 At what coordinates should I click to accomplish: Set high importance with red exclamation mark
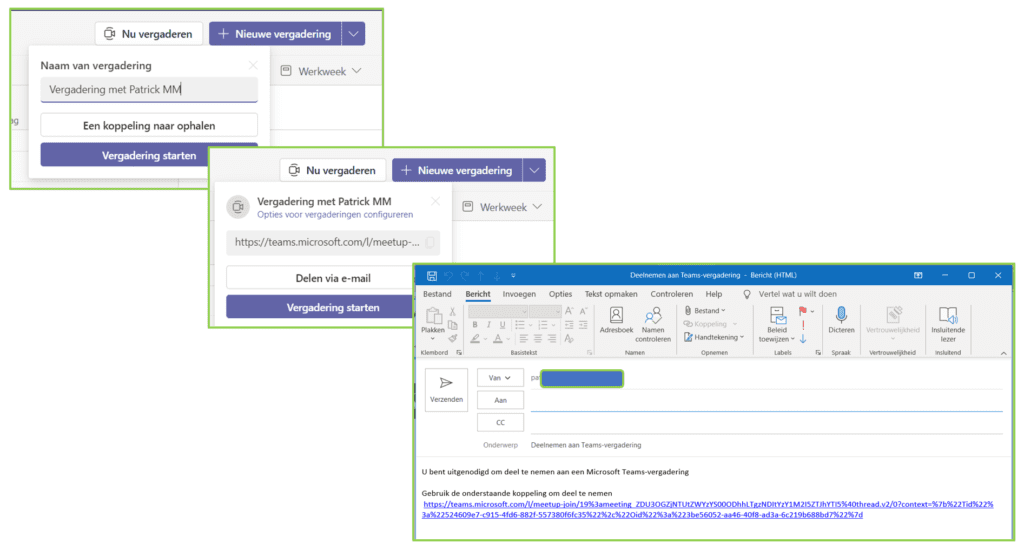[803, 325]
